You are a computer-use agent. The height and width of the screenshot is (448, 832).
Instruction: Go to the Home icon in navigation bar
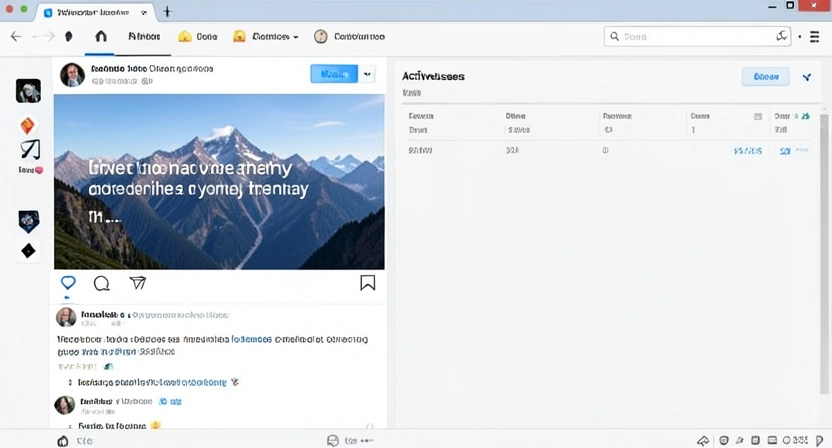tap(101, 36)
